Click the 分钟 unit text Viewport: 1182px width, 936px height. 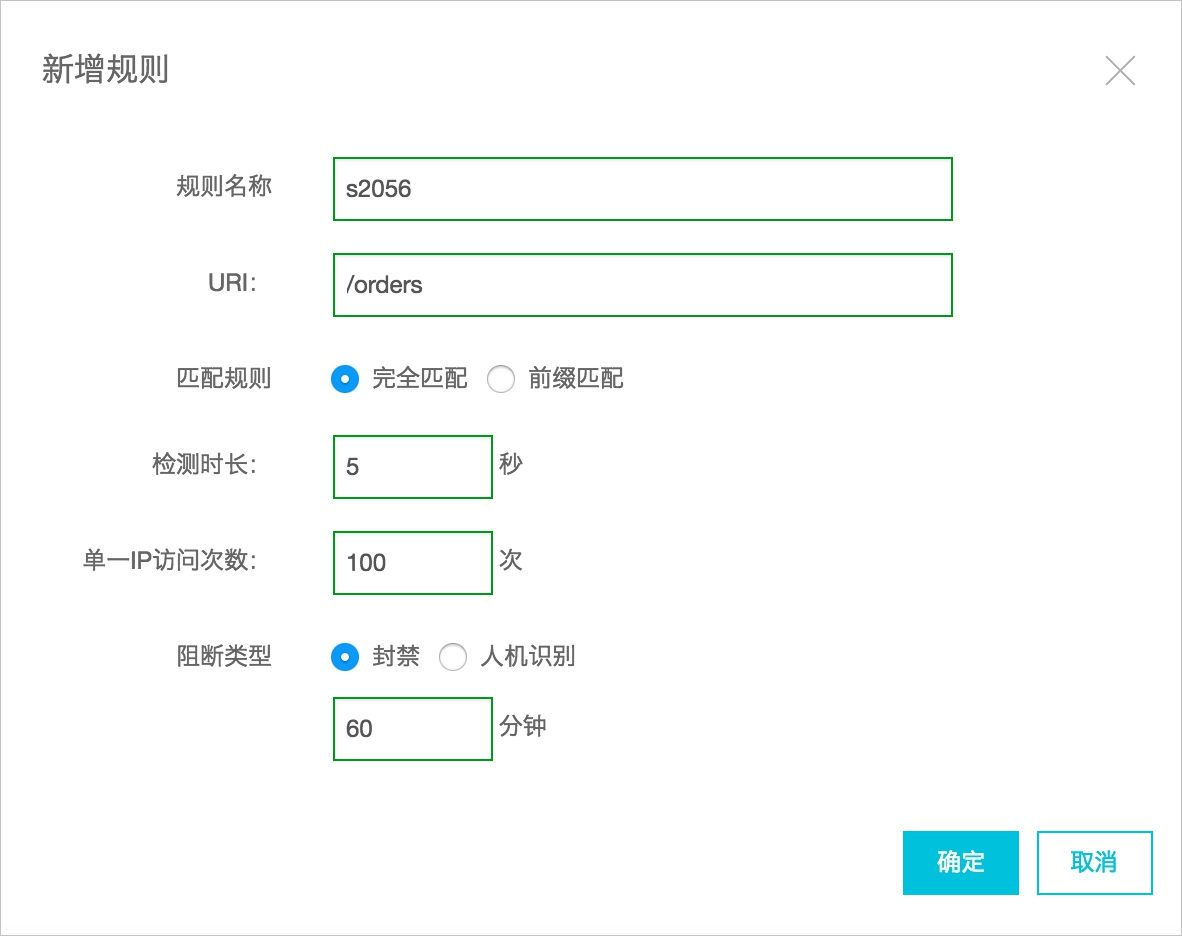(x=523, y=726)
